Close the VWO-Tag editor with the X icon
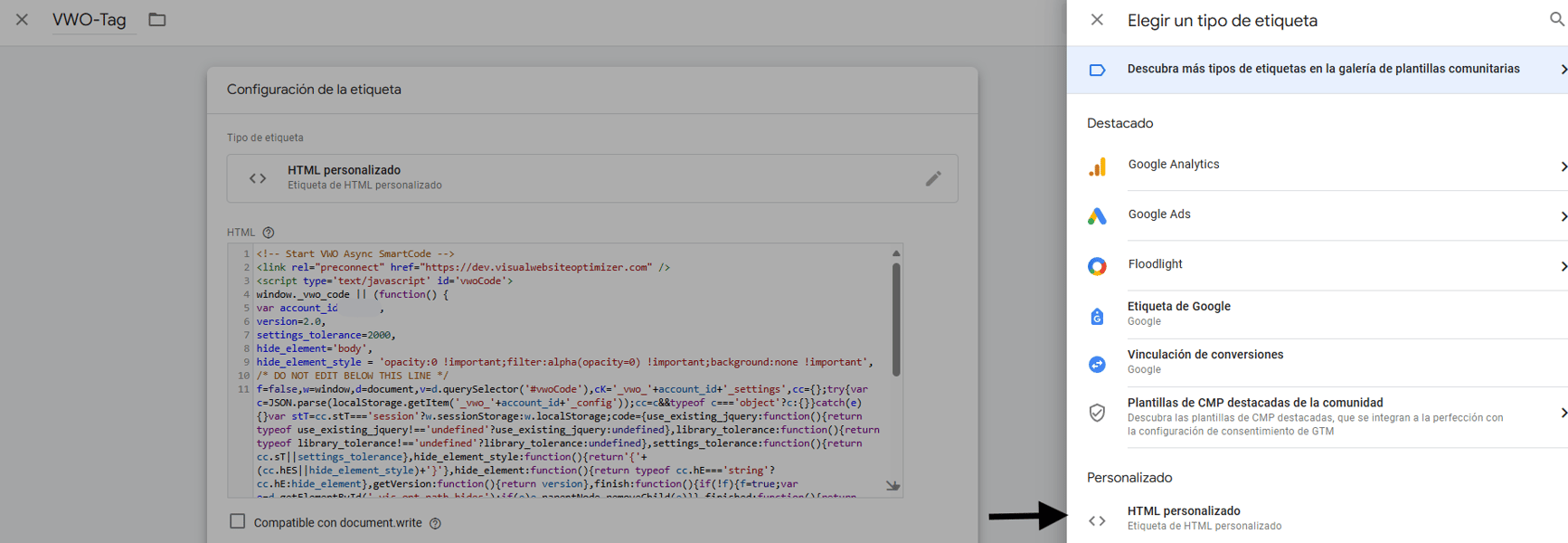Viewport: 1568px width, 543px height. 22,19
